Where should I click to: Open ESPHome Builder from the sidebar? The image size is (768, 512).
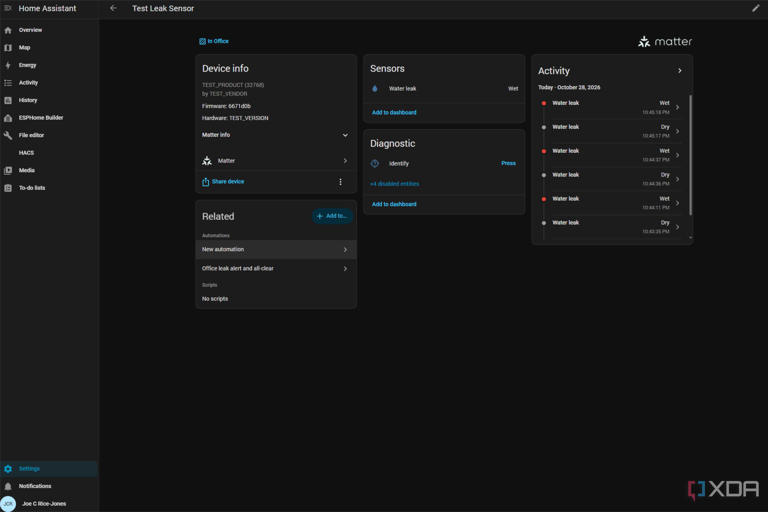point(49,118)
